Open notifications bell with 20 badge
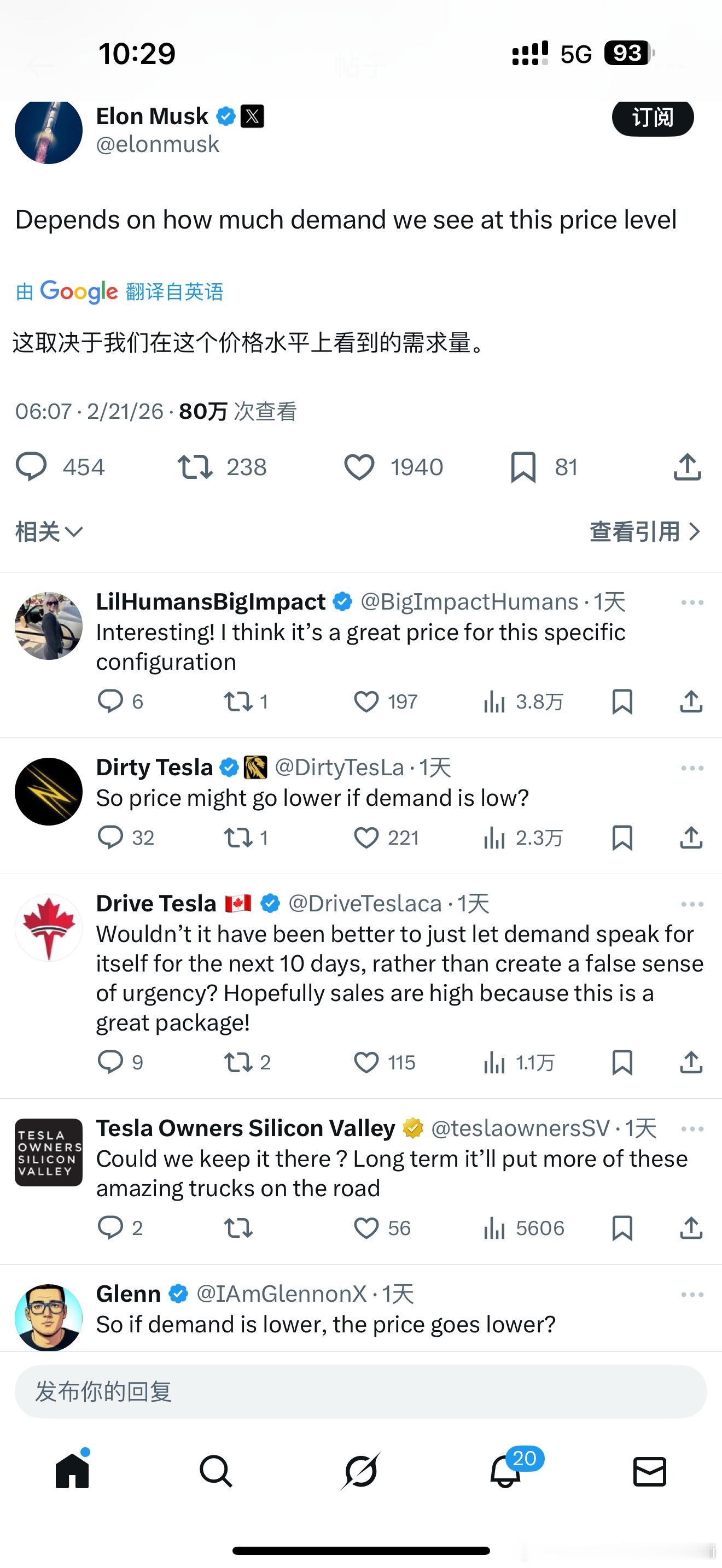722x1568 pixels. coord(505,1471)
